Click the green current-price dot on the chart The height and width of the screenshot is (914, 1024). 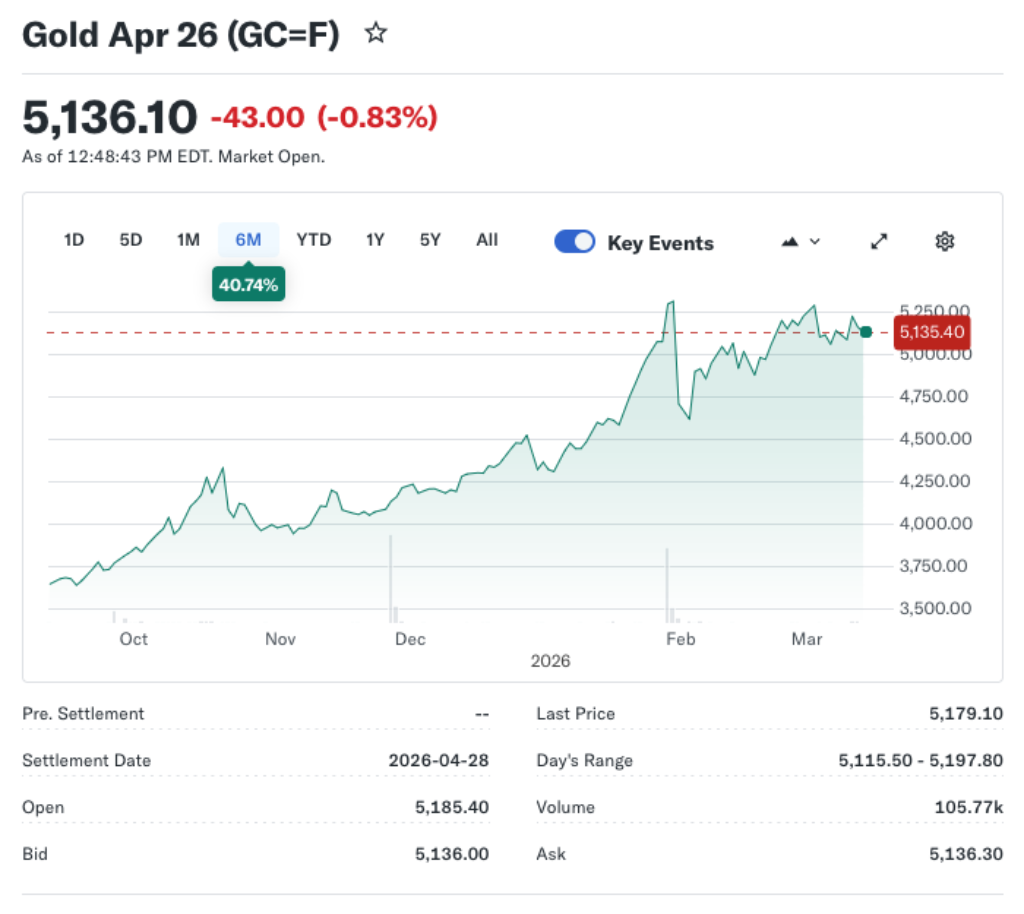[866, 331]
